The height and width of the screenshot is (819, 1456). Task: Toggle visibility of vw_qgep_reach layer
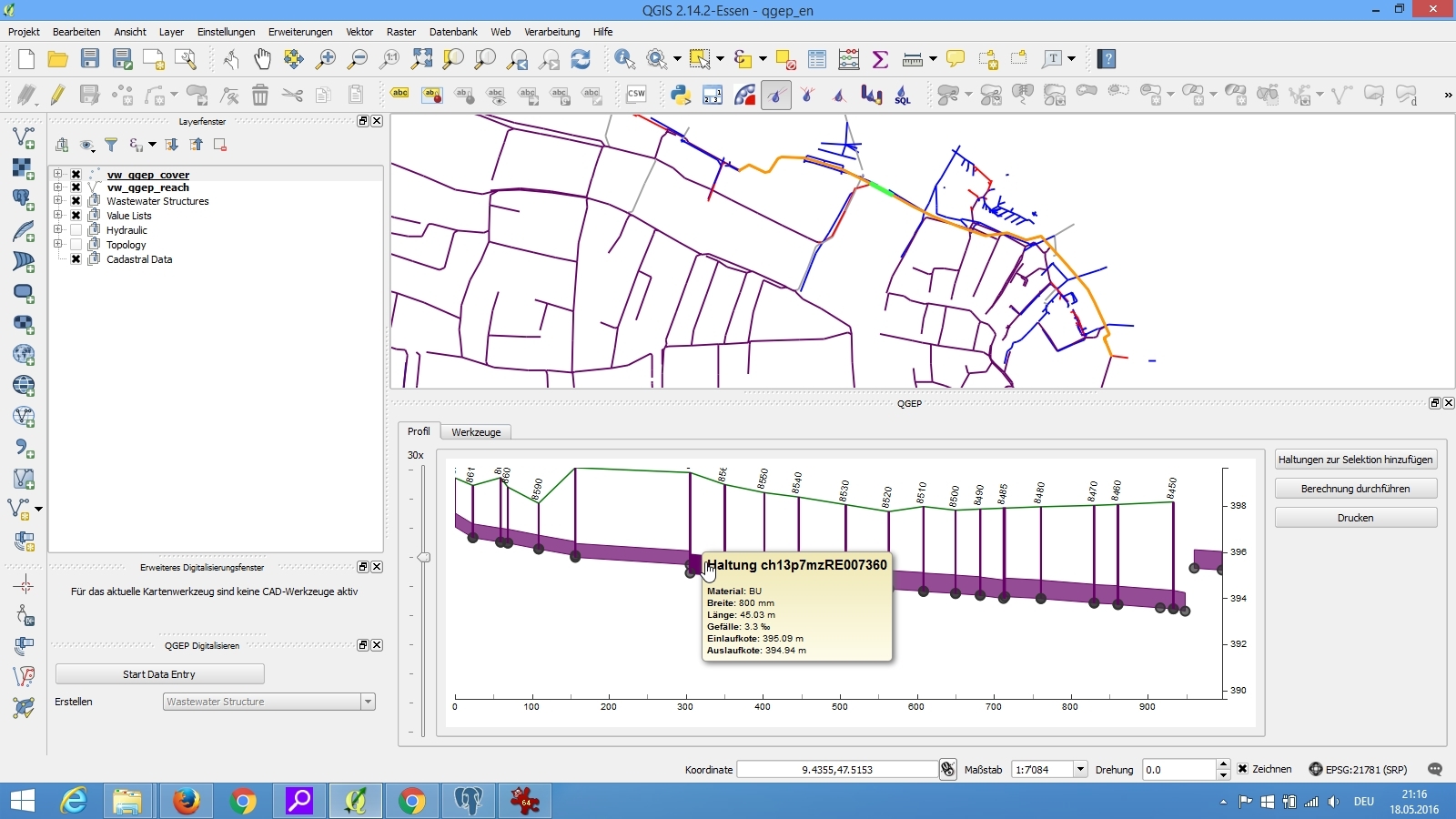pos(76,187)
